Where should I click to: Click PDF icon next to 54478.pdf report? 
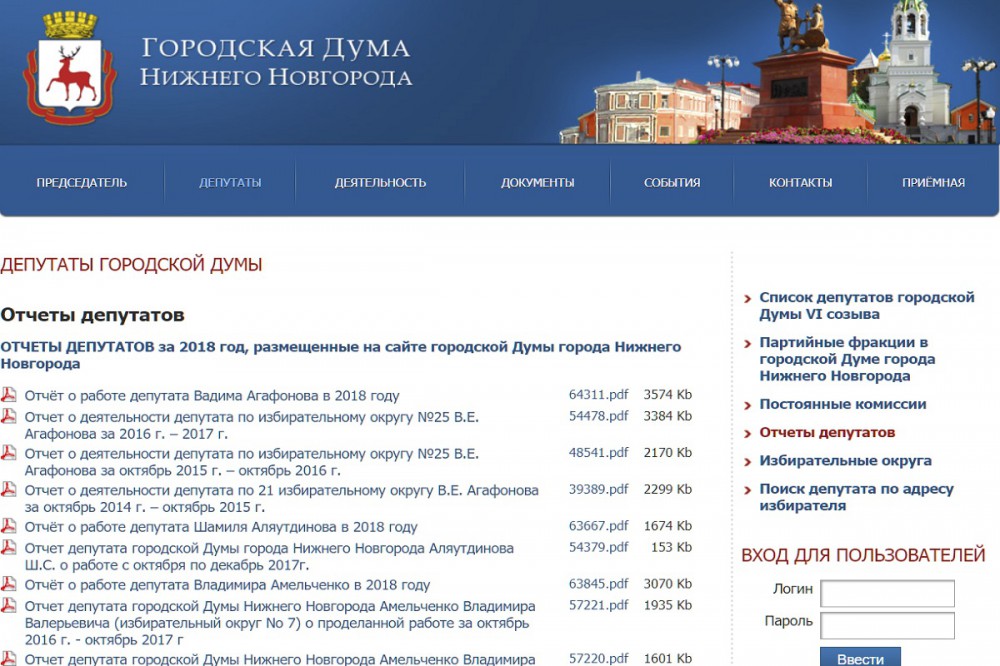(9, 417)
